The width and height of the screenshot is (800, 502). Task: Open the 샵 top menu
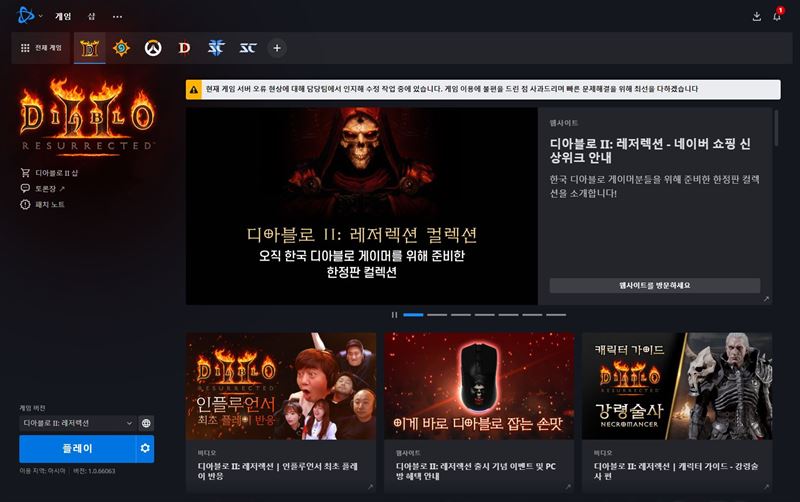point(91,16)
